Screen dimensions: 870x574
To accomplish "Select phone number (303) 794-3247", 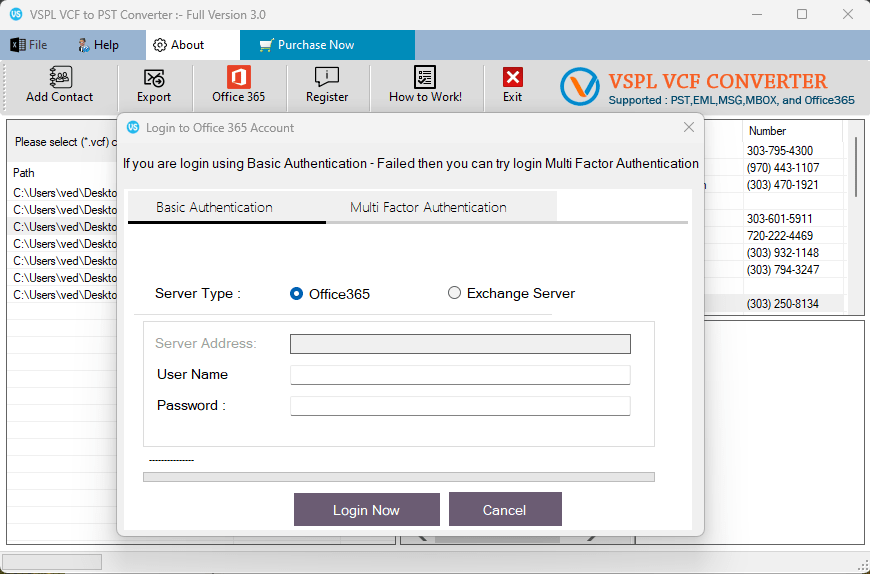I will [782, 270].
